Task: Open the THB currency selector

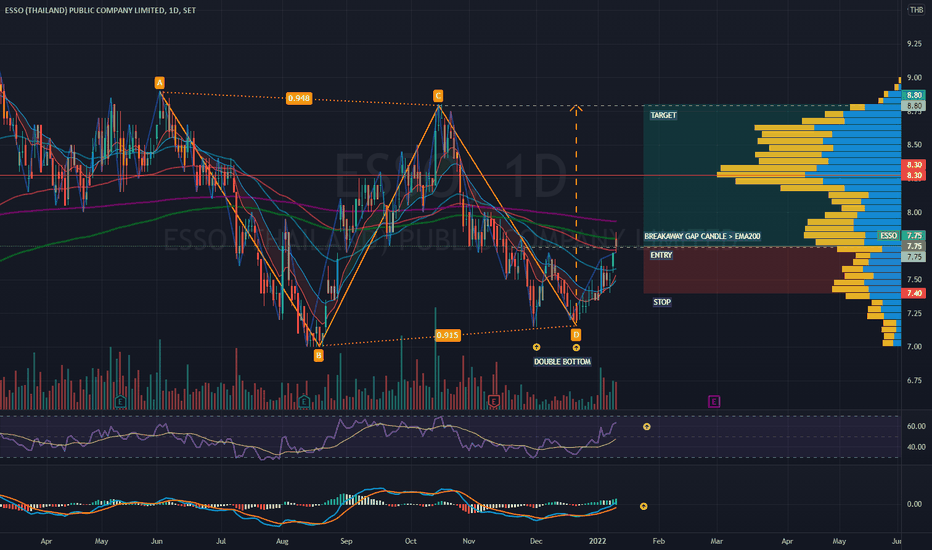Action: coord(917,10)
